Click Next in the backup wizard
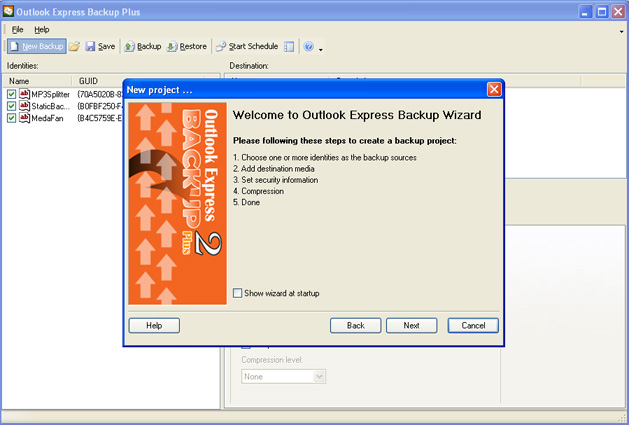Viewport: 629px width, 425px height. point(412,325)
